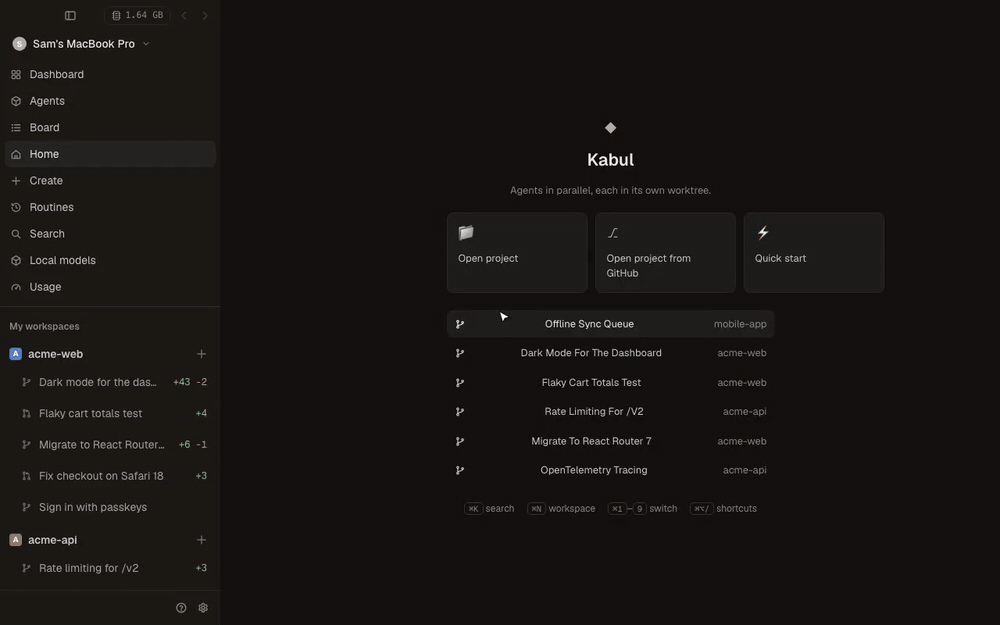Open the Routines page

(110, 207)
